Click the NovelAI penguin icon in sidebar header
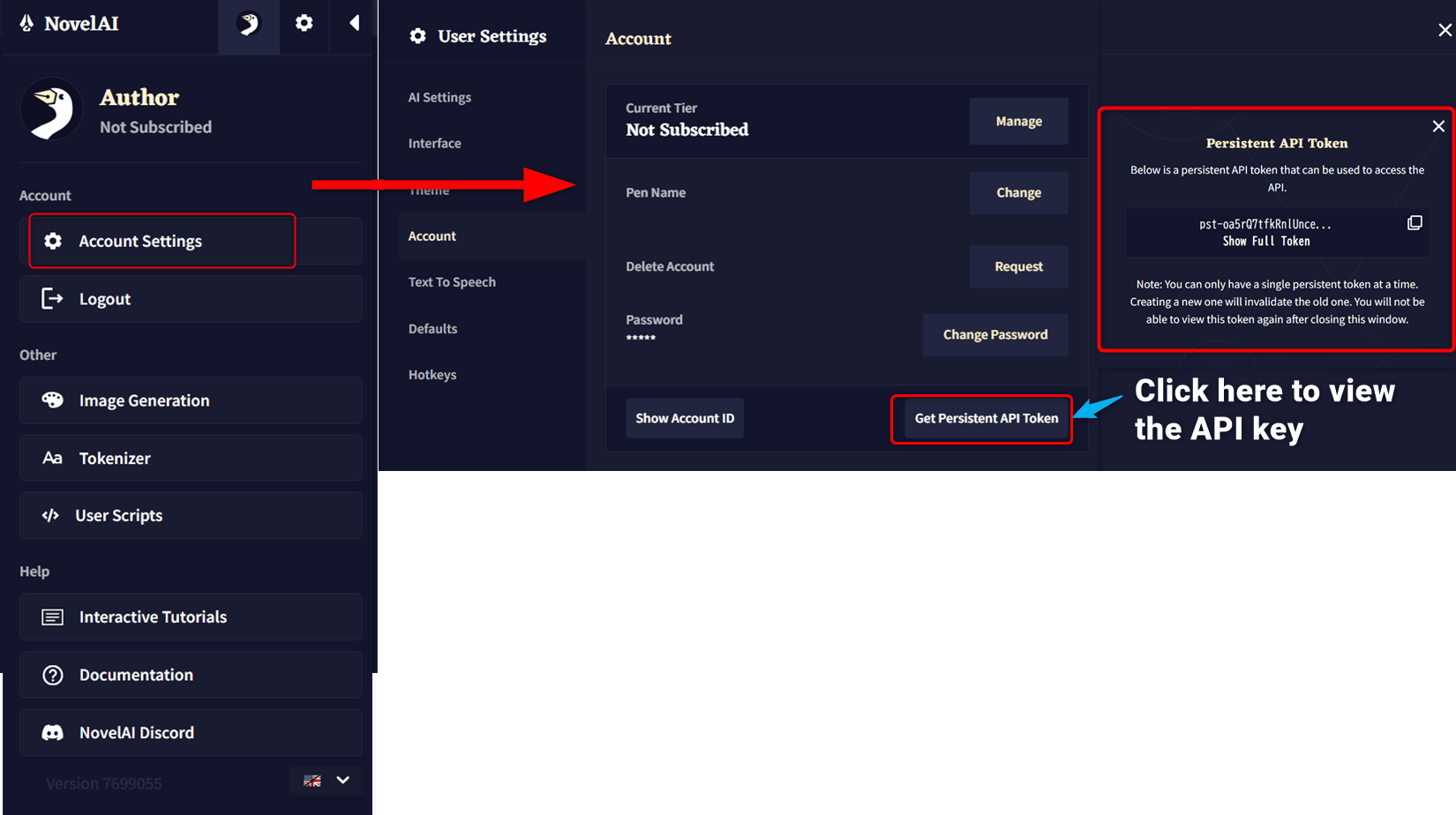The width and height of the screenshot is (1456, 815). point(248,26)
